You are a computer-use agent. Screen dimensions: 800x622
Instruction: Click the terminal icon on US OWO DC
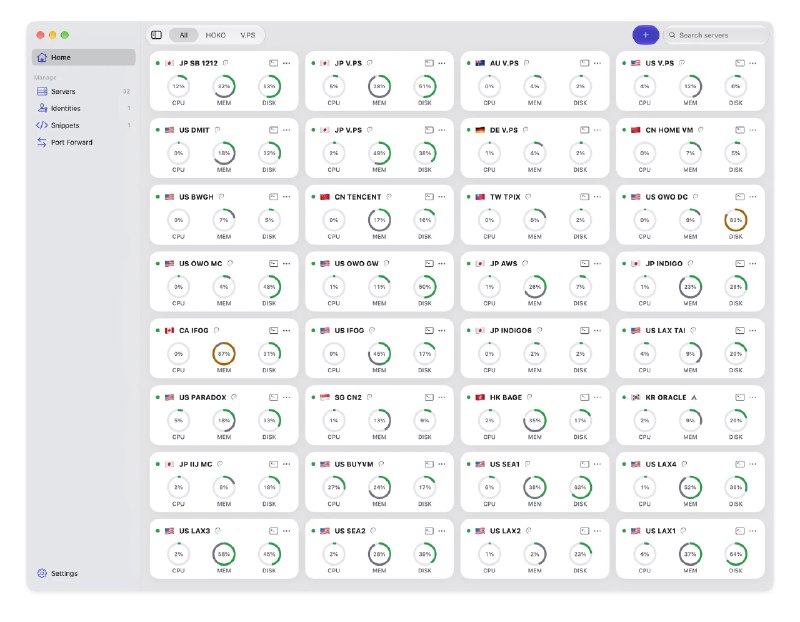(740, 197)
